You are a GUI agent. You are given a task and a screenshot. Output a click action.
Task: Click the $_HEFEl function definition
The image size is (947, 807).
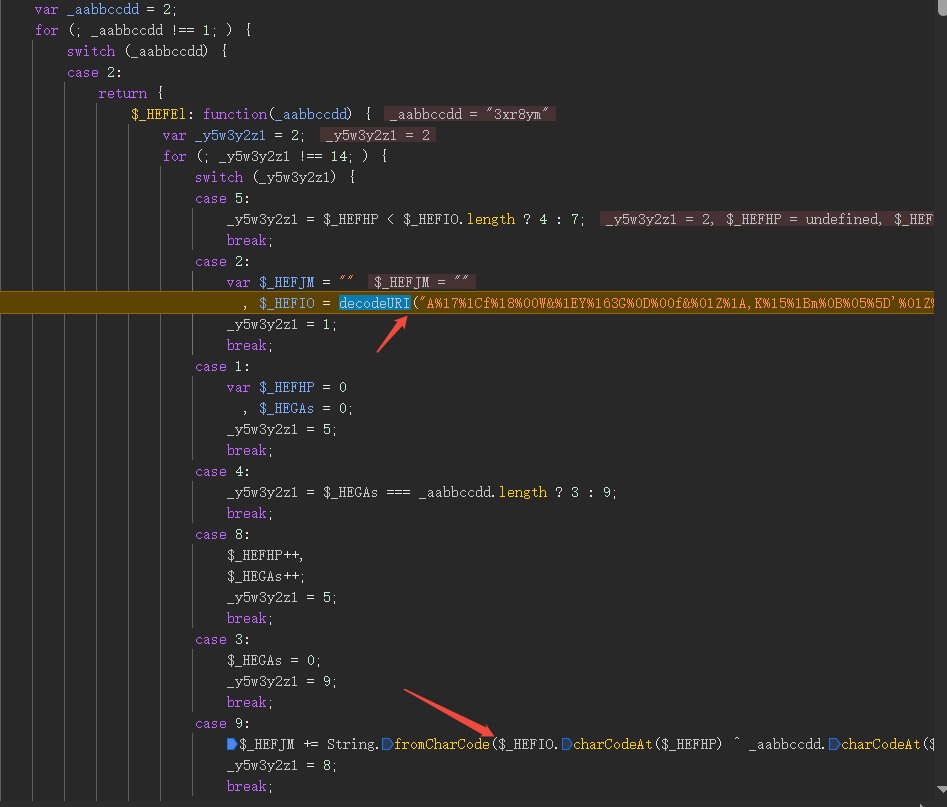251,114
